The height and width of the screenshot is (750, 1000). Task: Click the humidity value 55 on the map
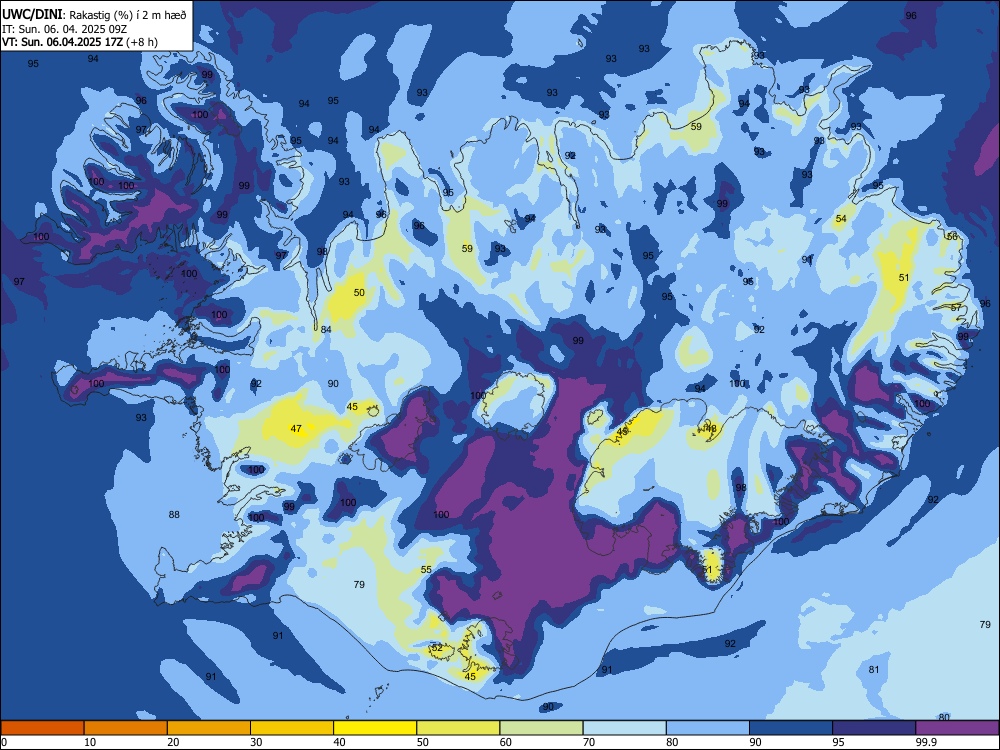pos(426,570)
